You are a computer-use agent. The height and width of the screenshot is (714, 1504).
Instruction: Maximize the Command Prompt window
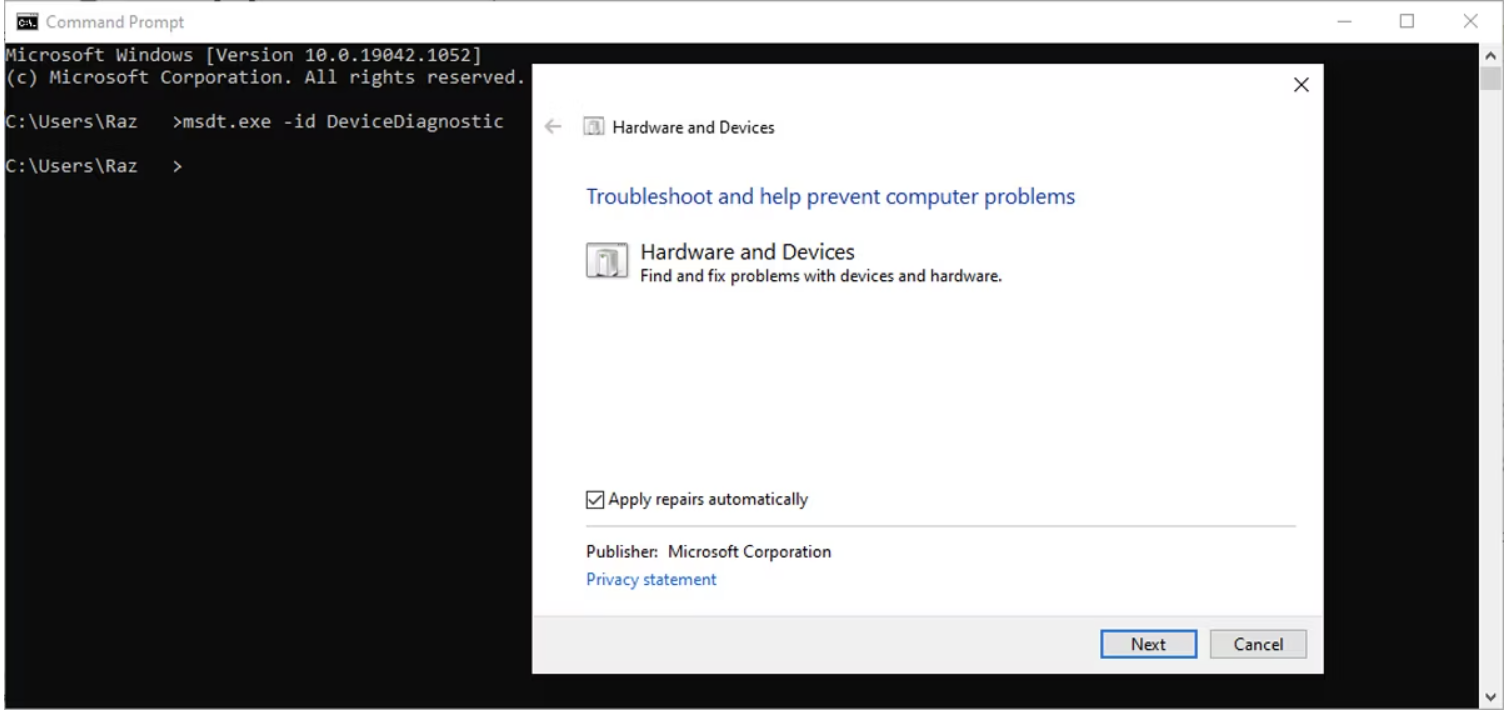(x=1407, y=21)
